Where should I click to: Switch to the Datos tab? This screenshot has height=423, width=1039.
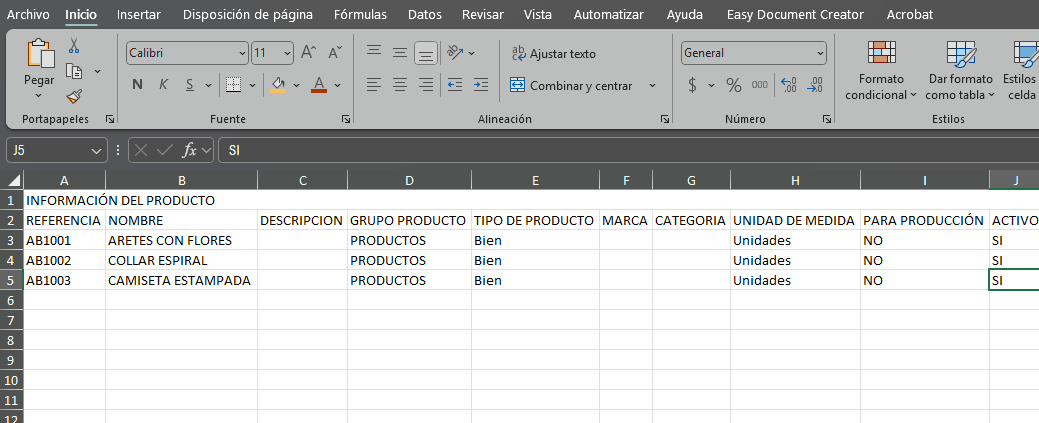click(x=425, y=15)
